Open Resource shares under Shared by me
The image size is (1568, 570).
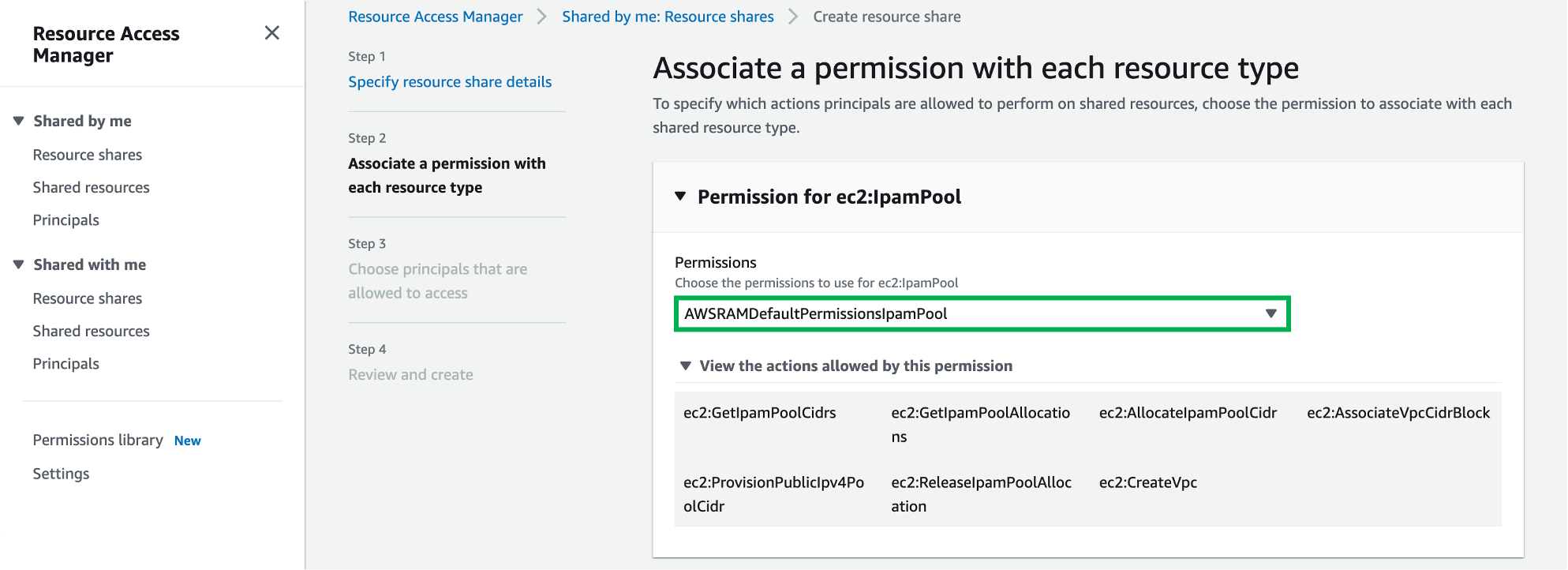88,155
